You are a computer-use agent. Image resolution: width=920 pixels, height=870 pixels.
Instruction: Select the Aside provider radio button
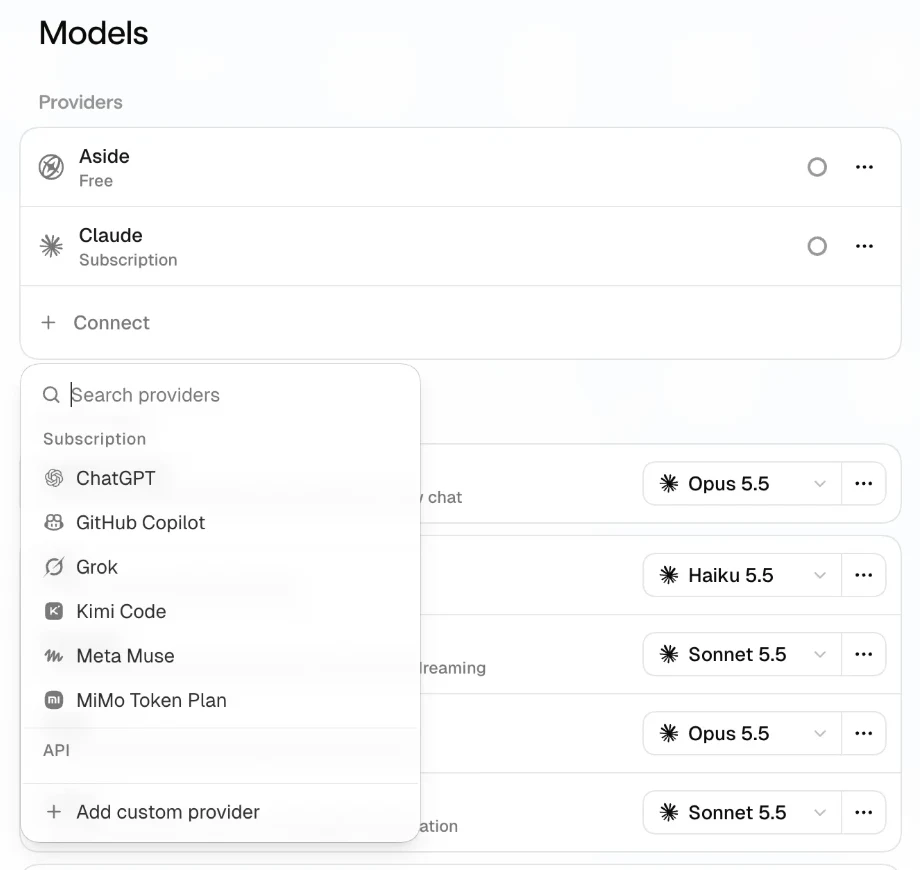[x=817, y=167]
